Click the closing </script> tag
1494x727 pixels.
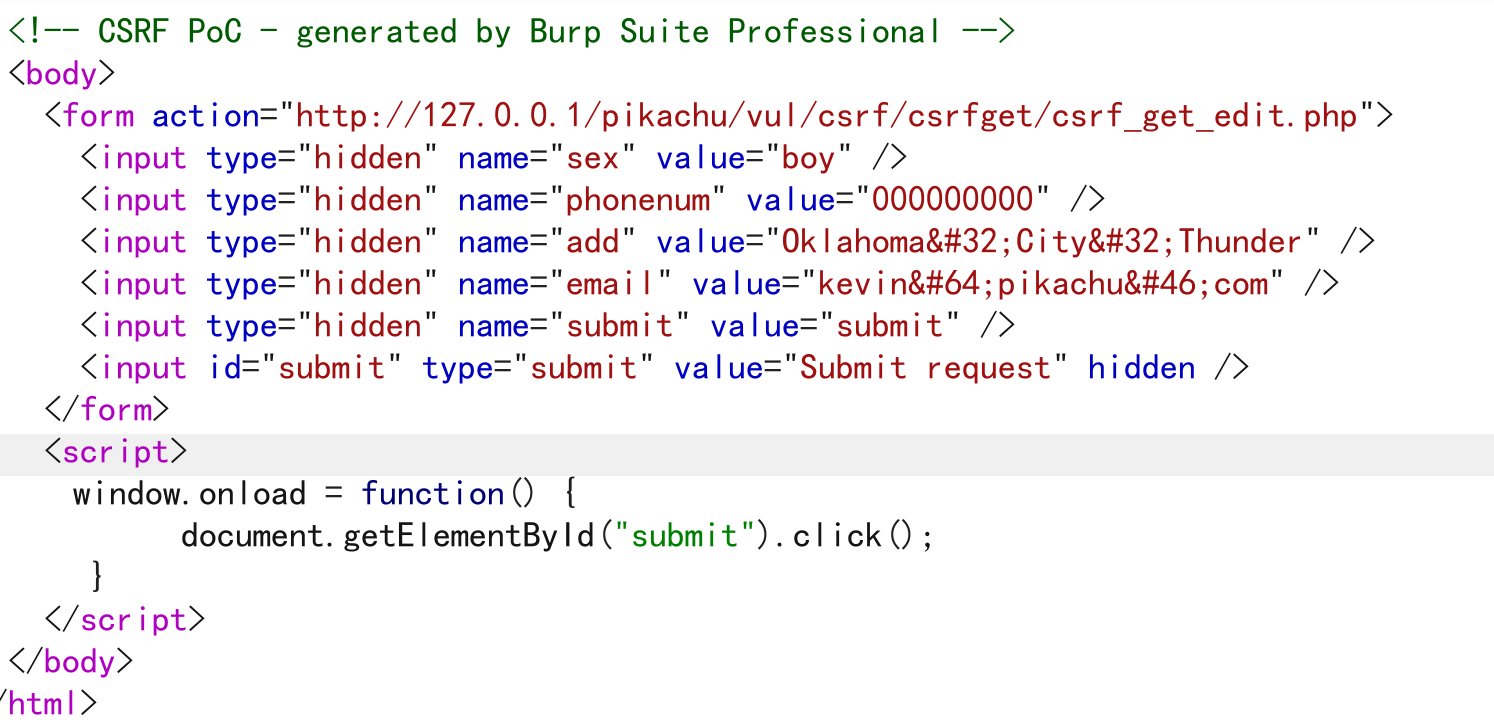pyautogui.click(x=125, y=619)
